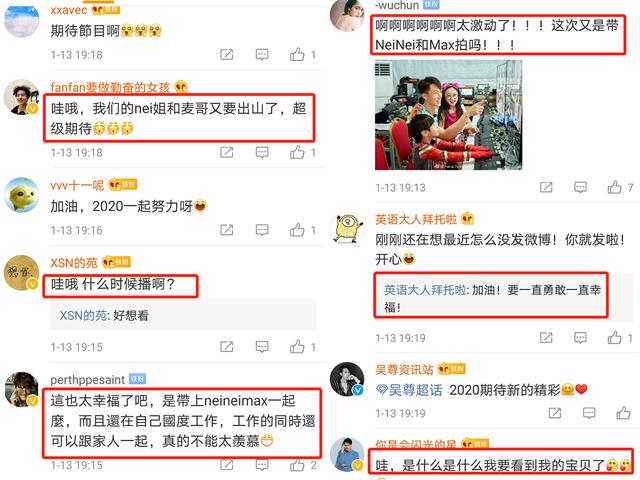Screen dimensions: 640x480
Task: Repost fanfan要做勤奋的女孩's comment with share icon
Action: pyautogui.click(x=227, y=153)
